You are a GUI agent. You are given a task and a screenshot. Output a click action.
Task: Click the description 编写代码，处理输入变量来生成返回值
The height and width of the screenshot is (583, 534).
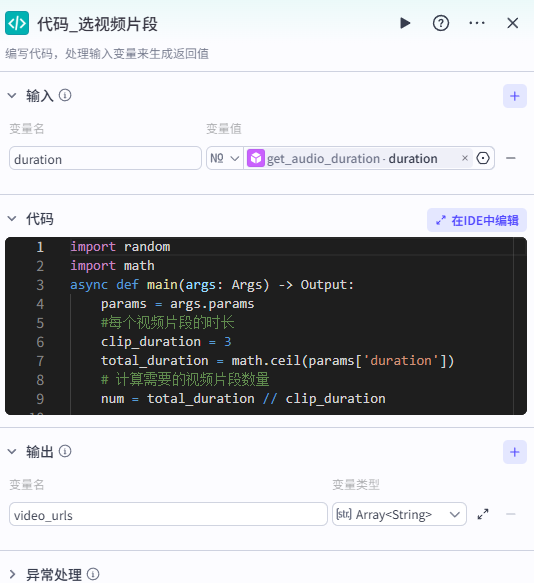(107, 54)
